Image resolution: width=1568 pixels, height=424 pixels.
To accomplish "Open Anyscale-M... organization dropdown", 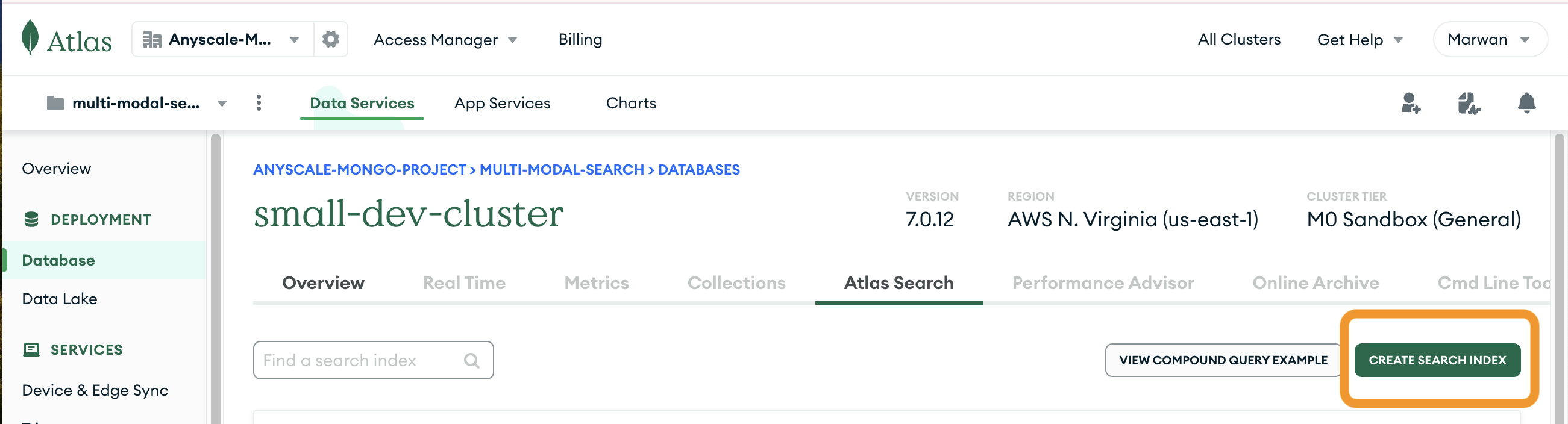I will pos(224,40).
